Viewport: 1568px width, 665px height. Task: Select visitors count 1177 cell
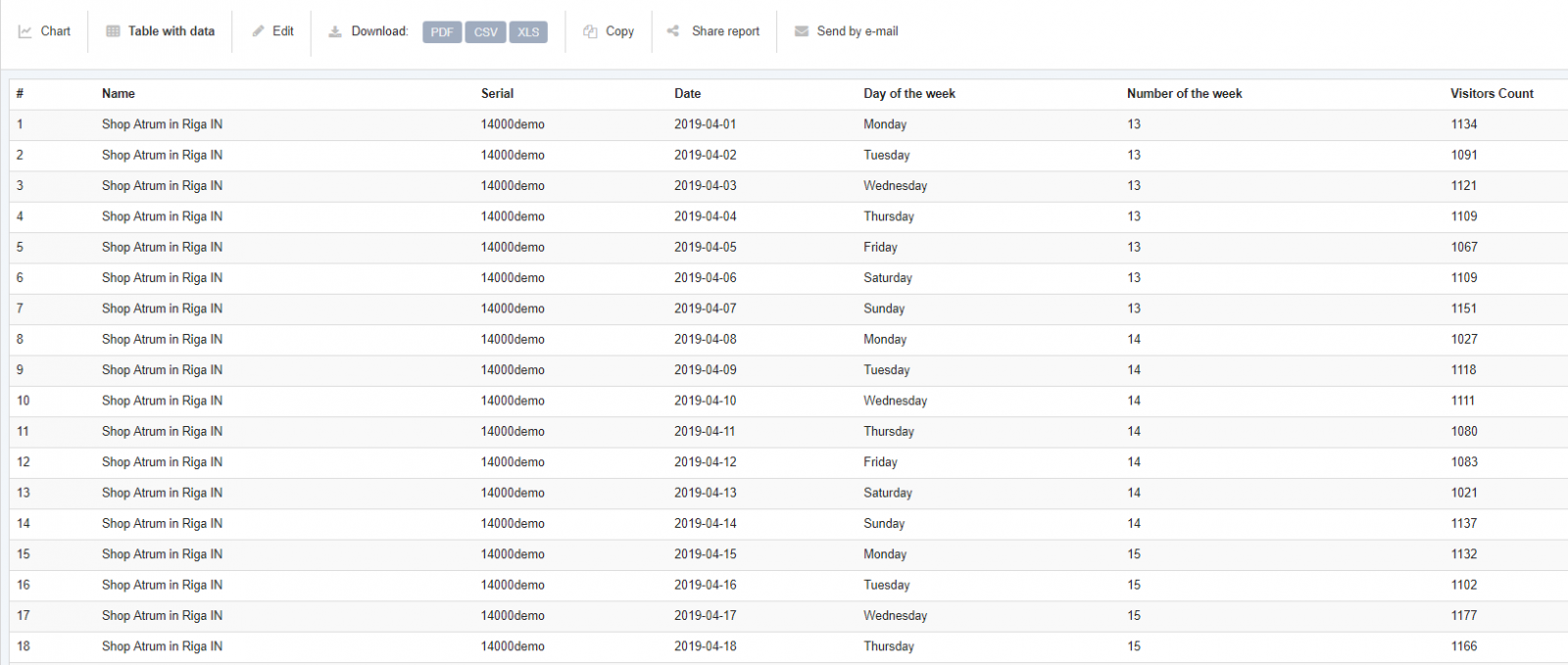[1463, 616]
